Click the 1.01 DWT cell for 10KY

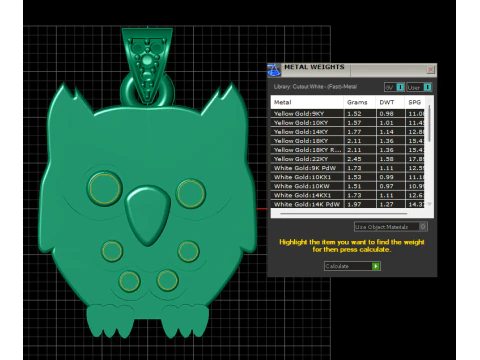click(x=390, y=123)
